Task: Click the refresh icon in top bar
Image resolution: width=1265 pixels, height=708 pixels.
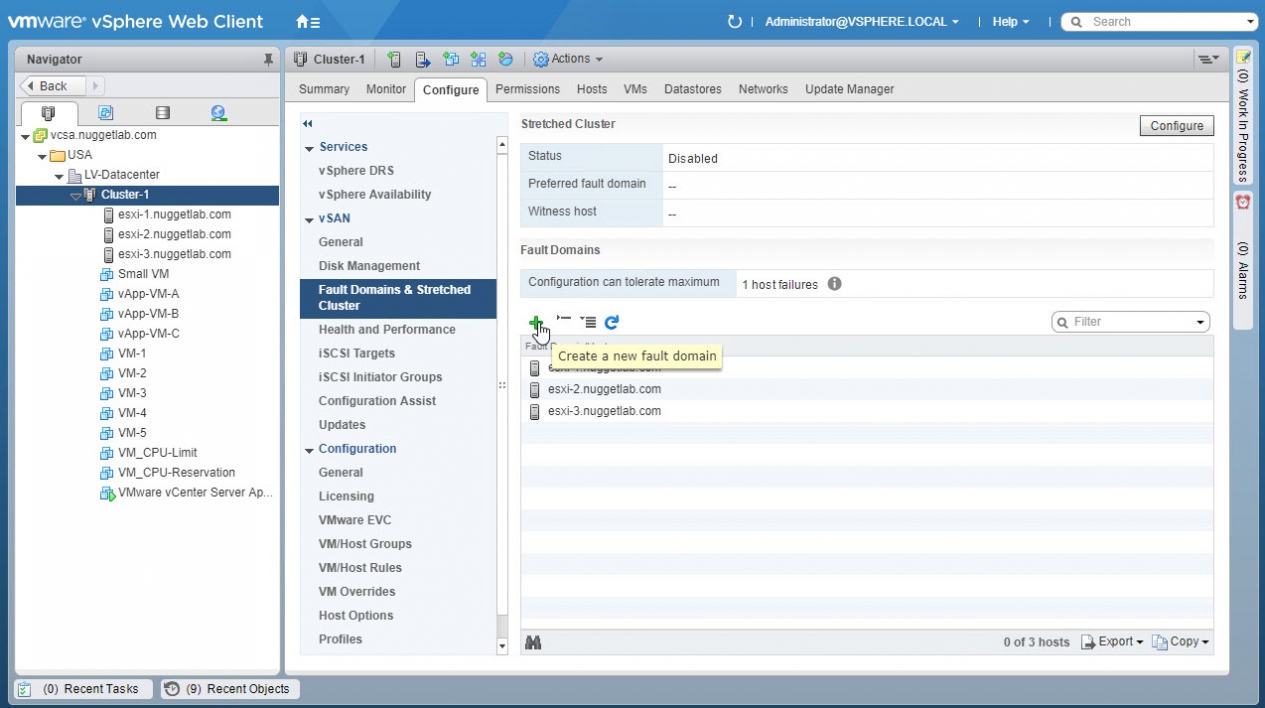Action: pos(735,22)
